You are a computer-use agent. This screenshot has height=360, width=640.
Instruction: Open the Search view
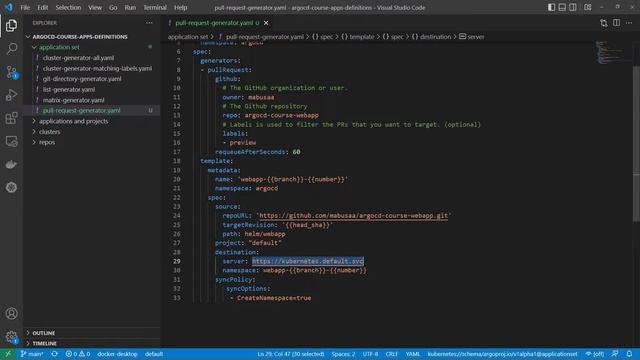click(11, 49)
